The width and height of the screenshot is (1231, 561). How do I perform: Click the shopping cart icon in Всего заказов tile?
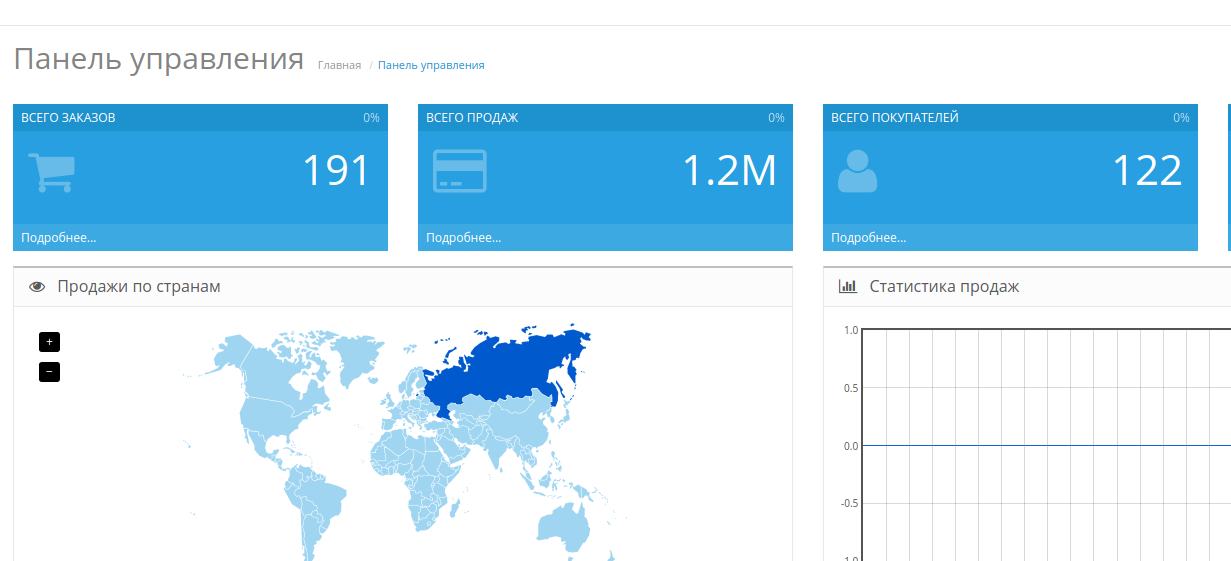51,172
